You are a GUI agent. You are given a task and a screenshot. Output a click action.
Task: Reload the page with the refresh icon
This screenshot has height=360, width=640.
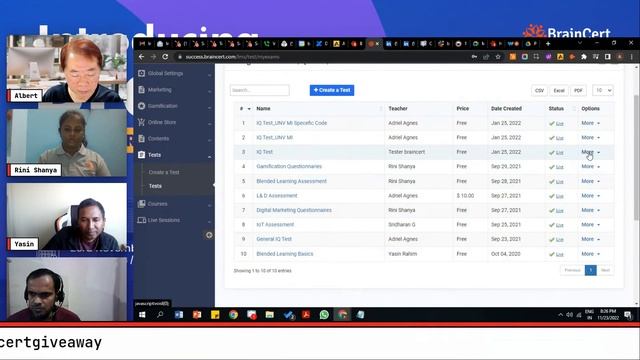pos(165,57)
